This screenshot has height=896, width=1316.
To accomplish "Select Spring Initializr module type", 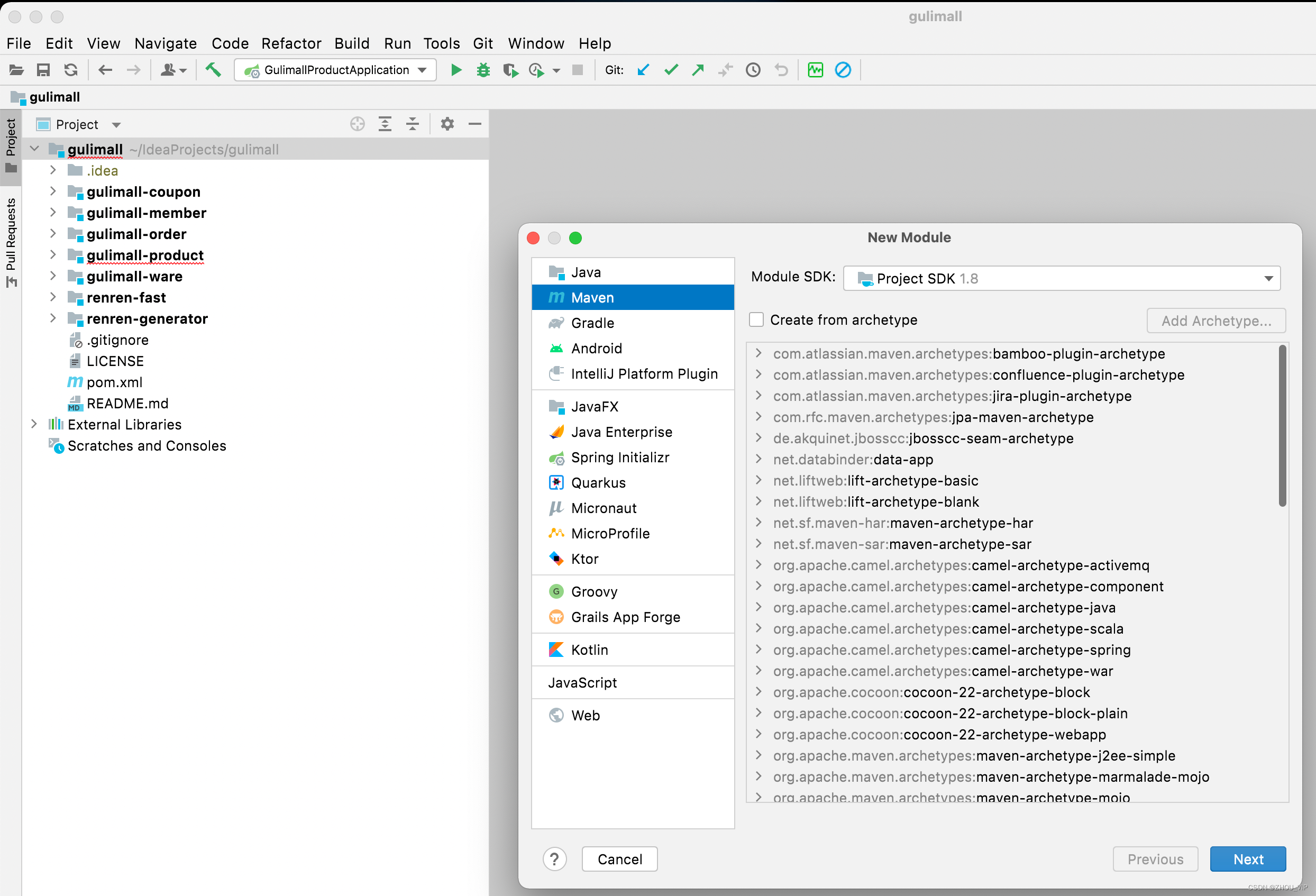I will pyautogui.click(x=620, y=458).
